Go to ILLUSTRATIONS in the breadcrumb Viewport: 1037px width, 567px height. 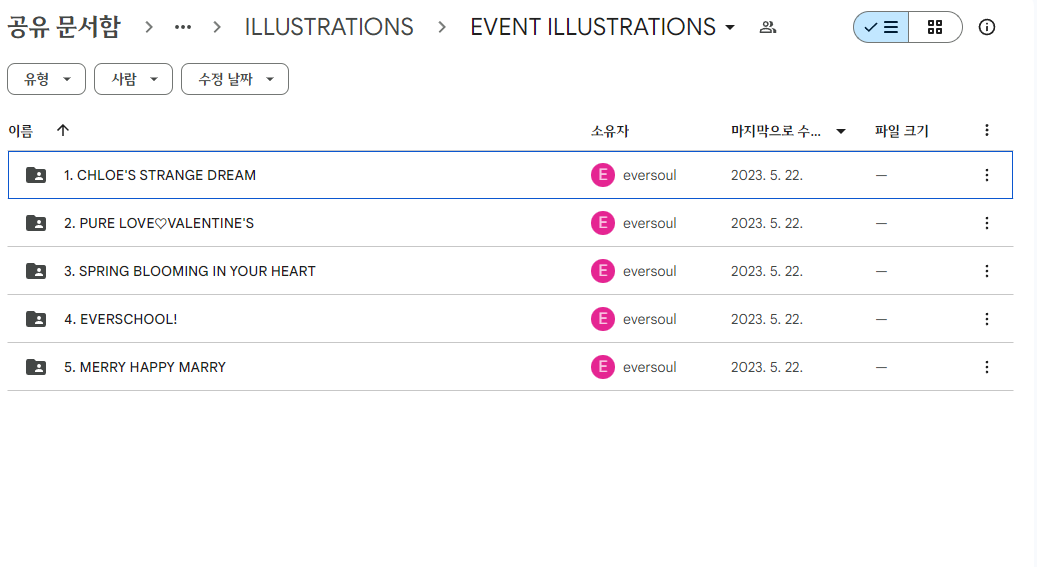pos(329,28)
